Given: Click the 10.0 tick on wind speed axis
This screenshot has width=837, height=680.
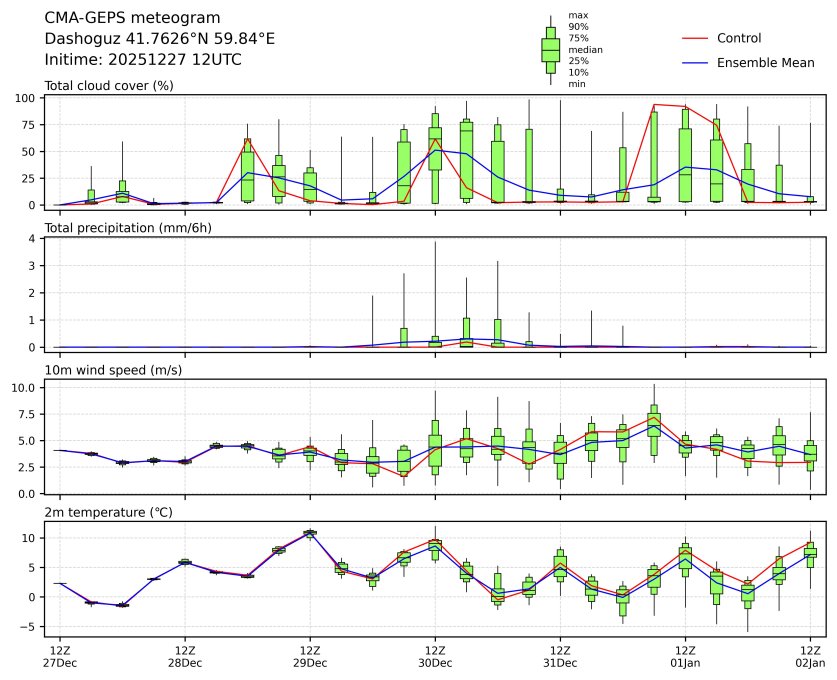Looking at the screenshot, I should [25, 387].
